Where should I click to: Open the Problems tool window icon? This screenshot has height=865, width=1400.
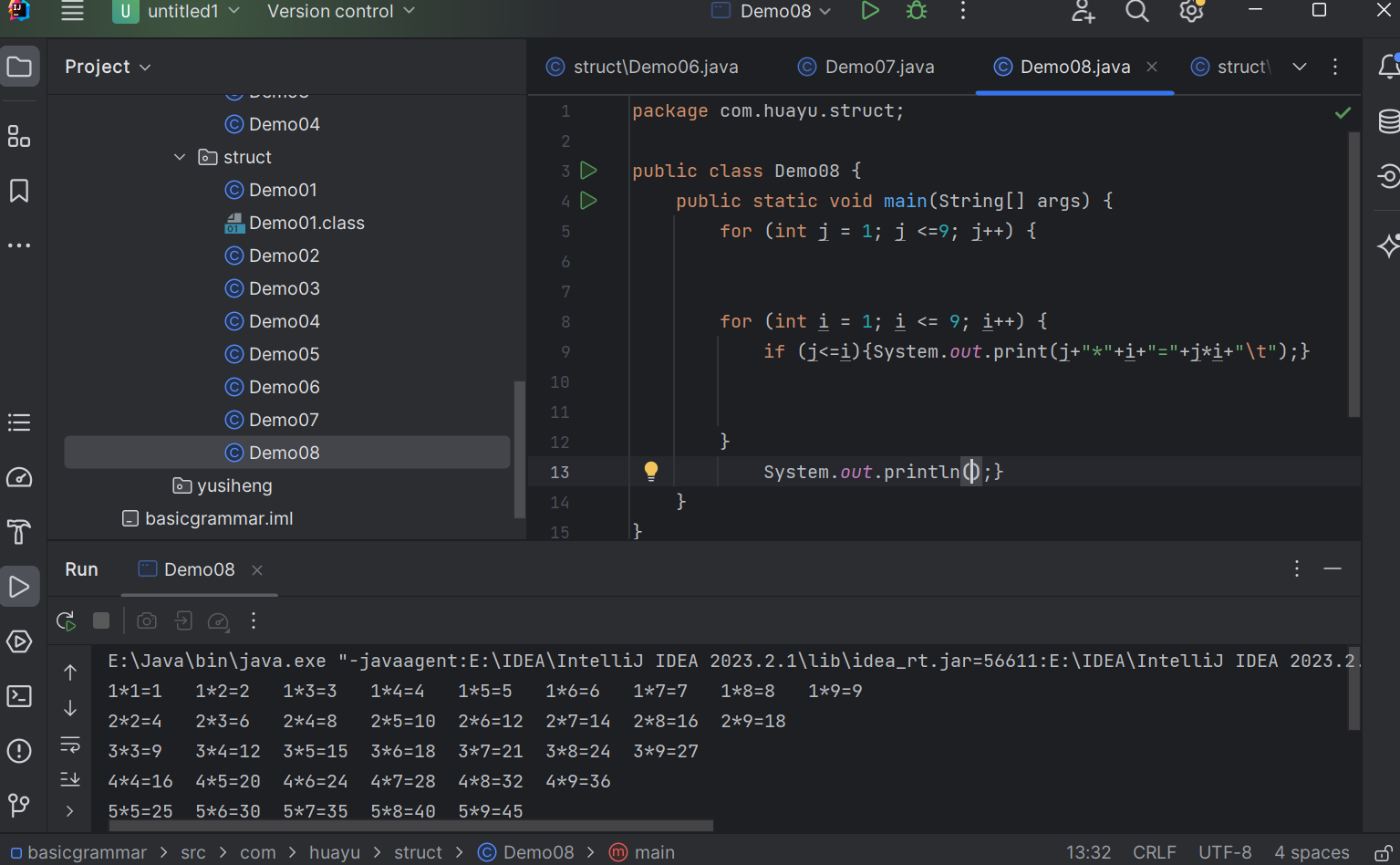click(x=19, y=751)
